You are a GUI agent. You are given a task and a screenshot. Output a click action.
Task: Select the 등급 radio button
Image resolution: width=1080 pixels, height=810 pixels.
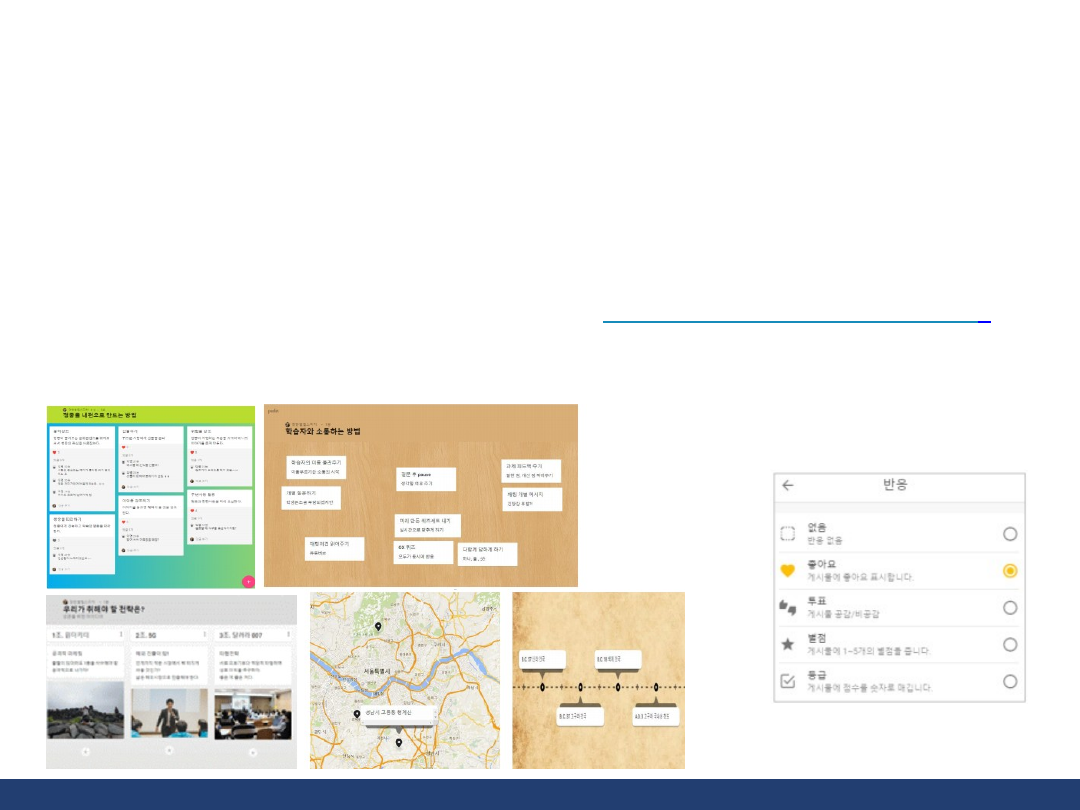point(1010,681)
